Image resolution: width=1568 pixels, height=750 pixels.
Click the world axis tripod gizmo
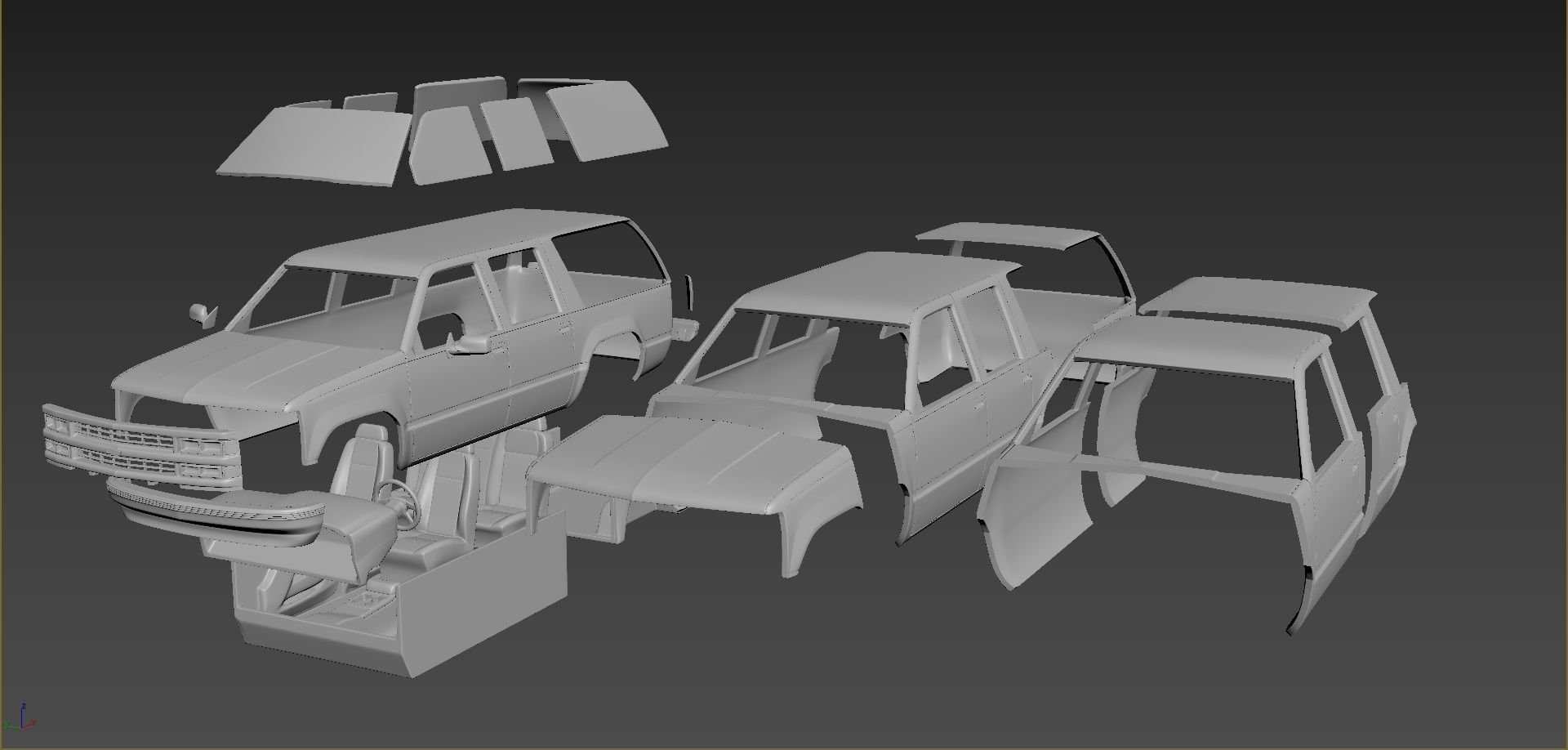[x=20, y=715]
